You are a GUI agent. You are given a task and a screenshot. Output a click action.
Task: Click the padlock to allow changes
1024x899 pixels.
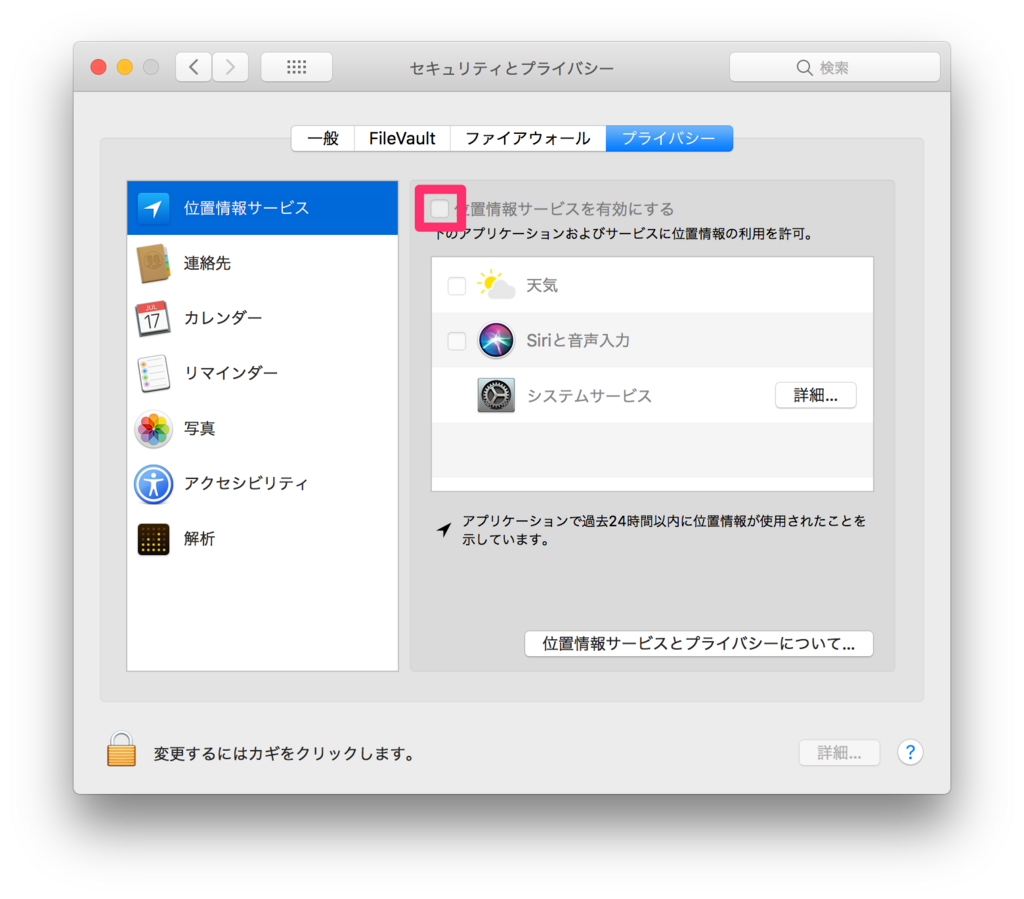click(x=120, y=748)
